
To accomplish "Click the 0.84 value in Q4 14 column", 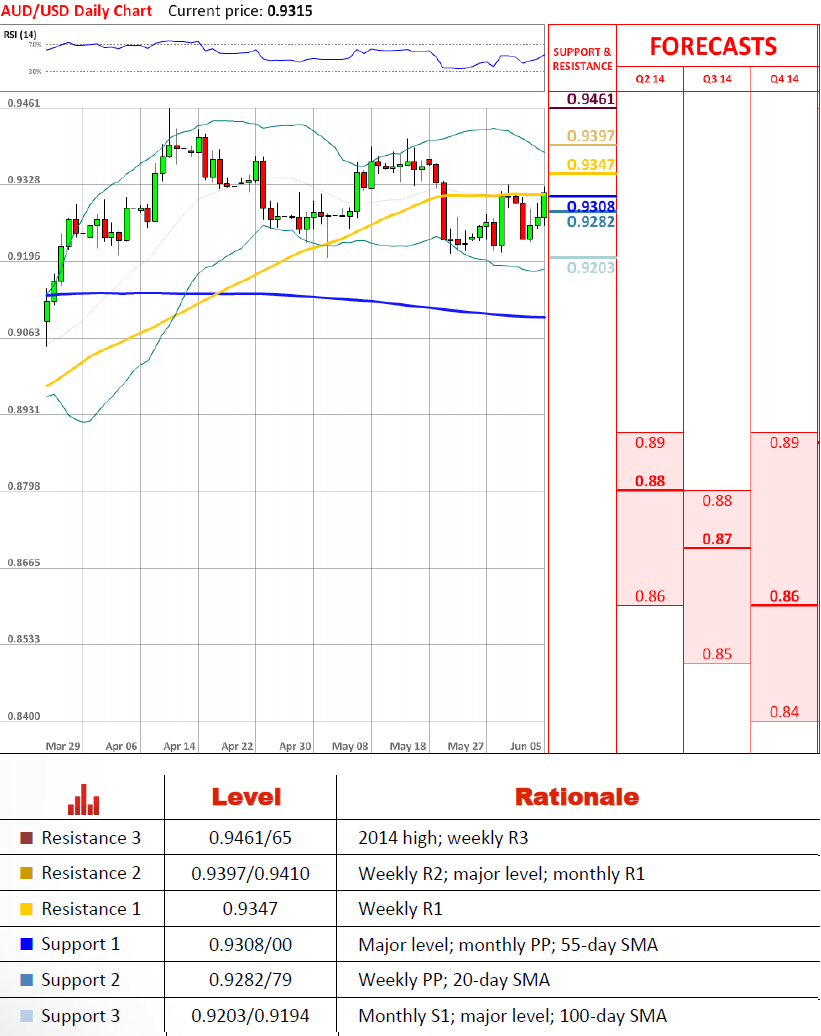I will (x=784, y=712).
